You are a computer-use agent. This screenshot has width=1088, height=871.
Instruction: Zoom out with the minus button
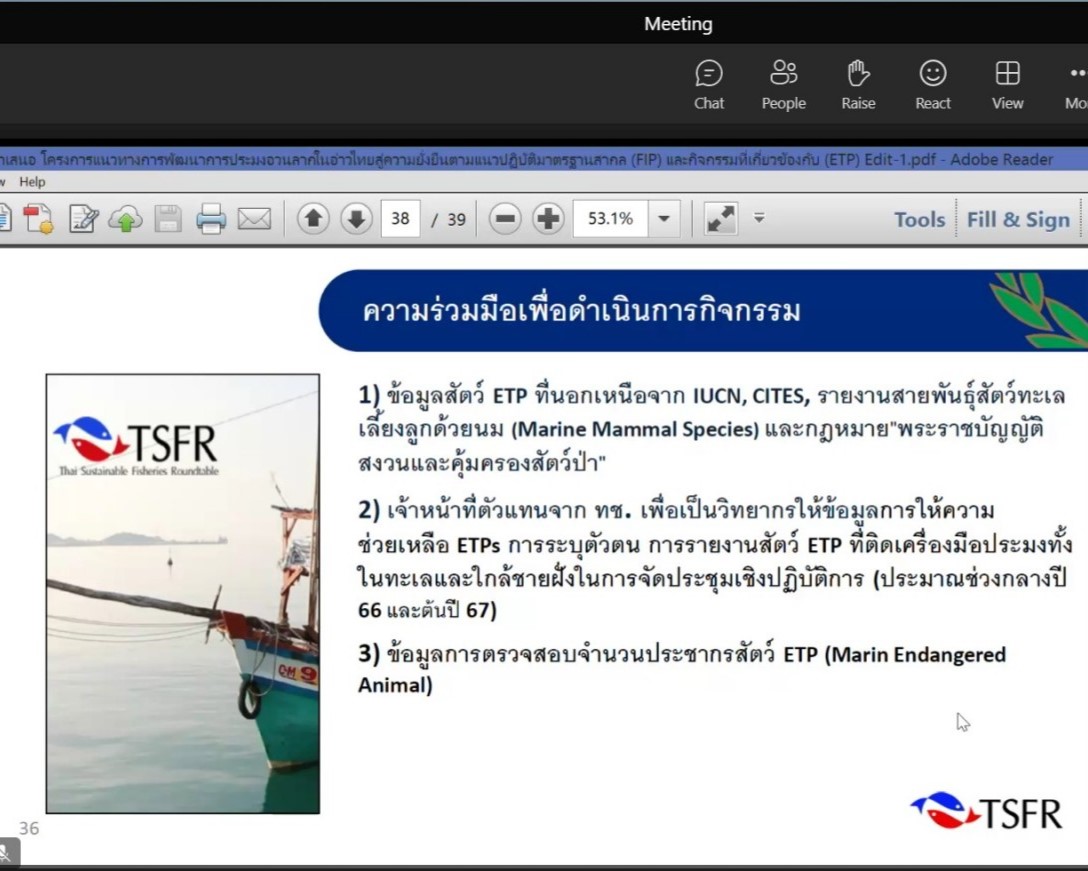pos(505,219)
